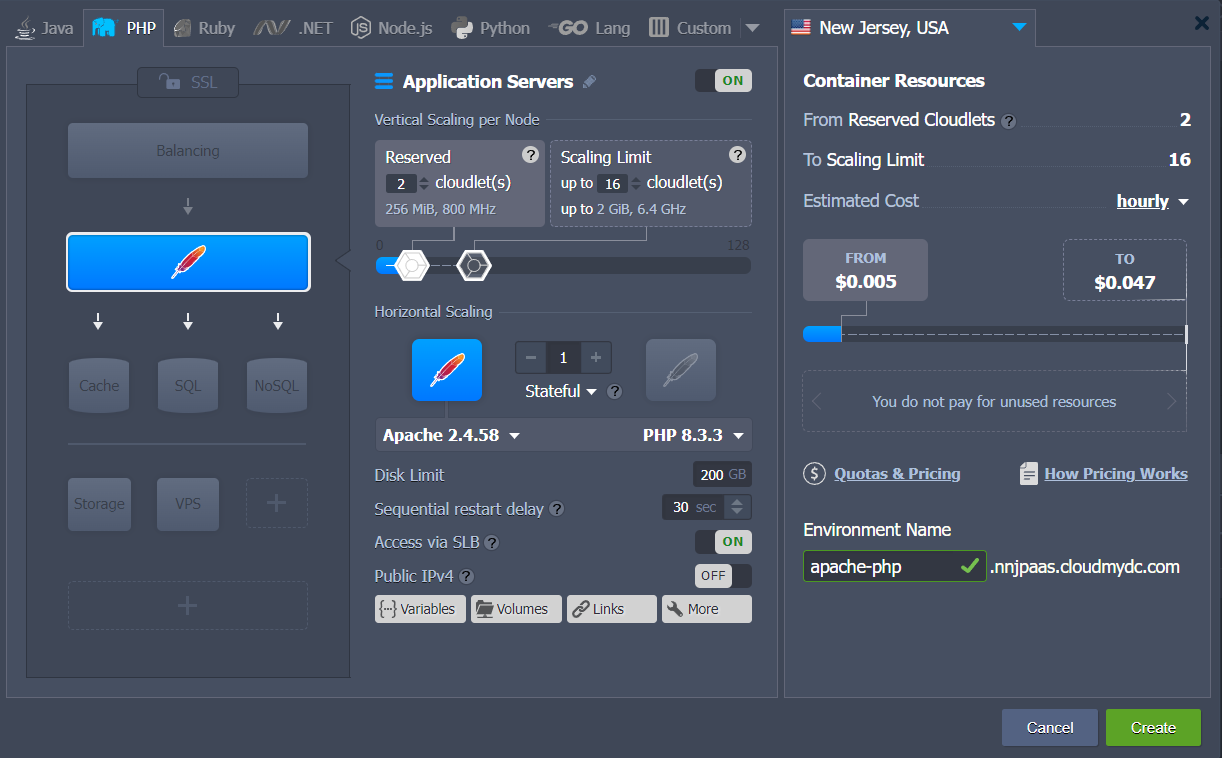
Task: Click the node count field showing 1
Action: 563,358
